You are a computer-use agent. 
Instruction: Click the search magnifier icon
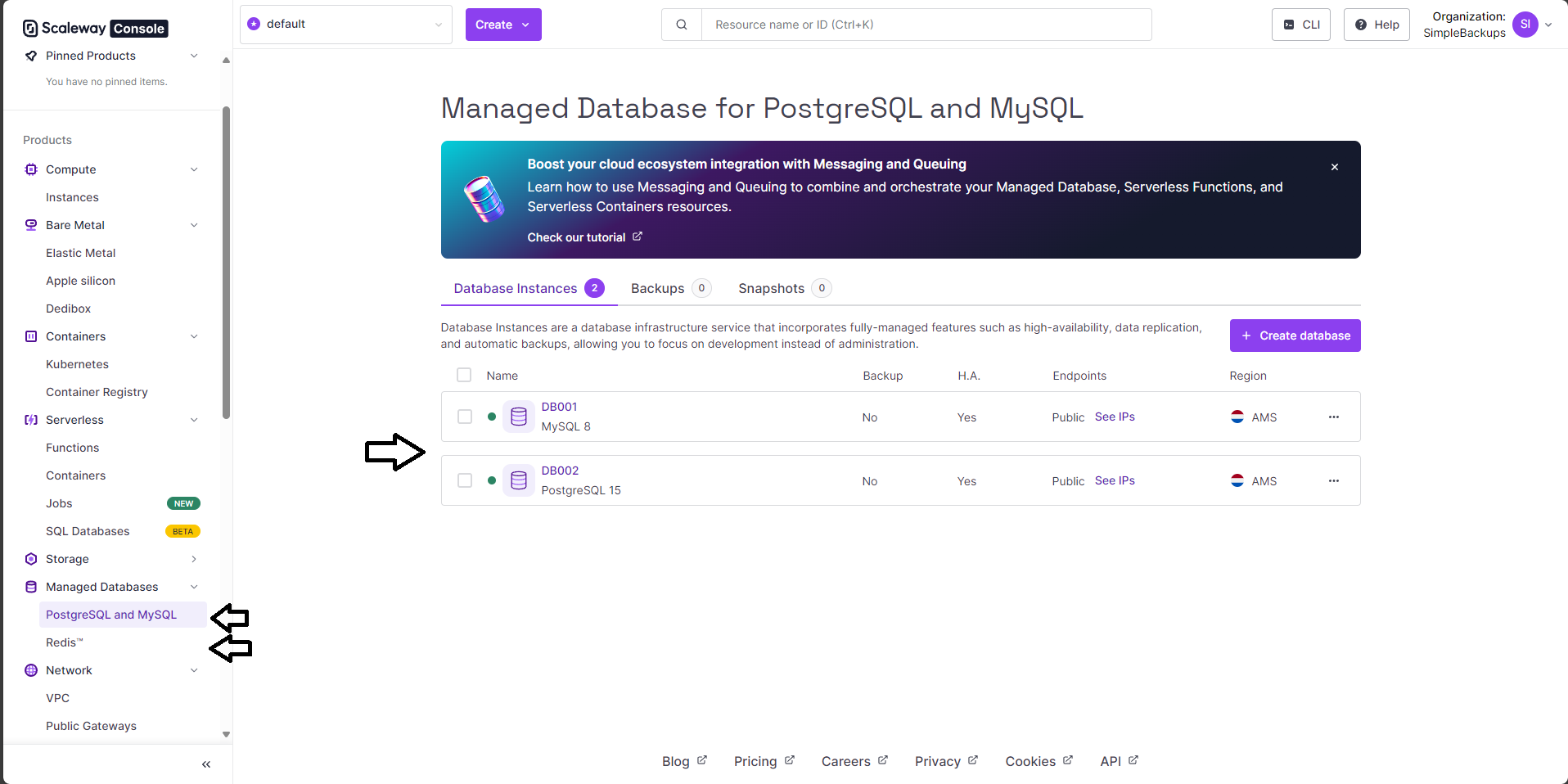(680, 25)
